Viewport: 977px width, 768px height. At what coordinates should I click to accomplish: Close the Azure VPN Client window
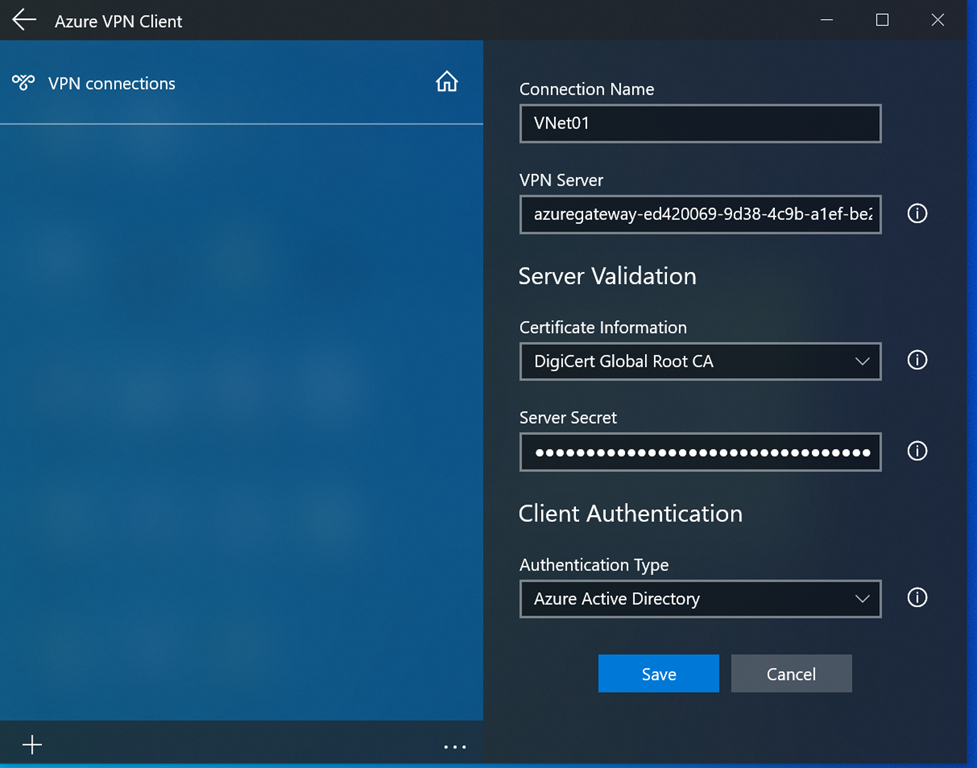tap(938, 20)
